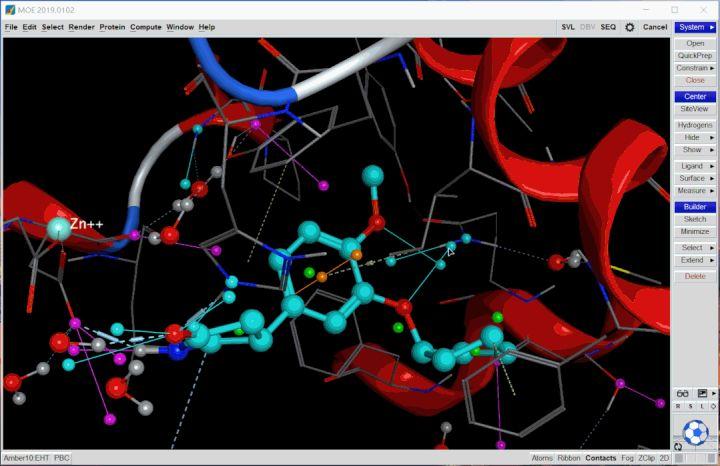Viewport: 720px width, 466px height.
Task: Expand the Measure submenu
Action: coord(695,190)
